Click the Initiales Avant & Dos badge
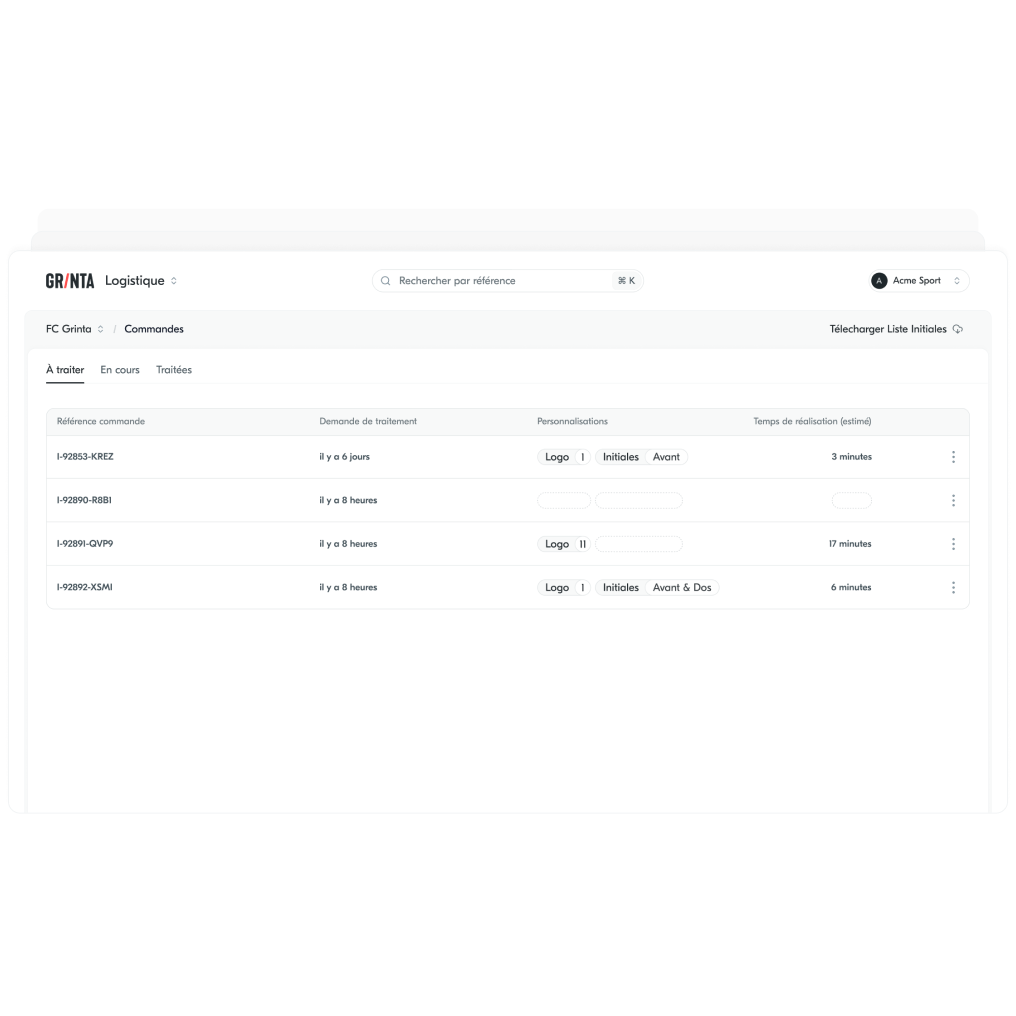 coord(657,588)
